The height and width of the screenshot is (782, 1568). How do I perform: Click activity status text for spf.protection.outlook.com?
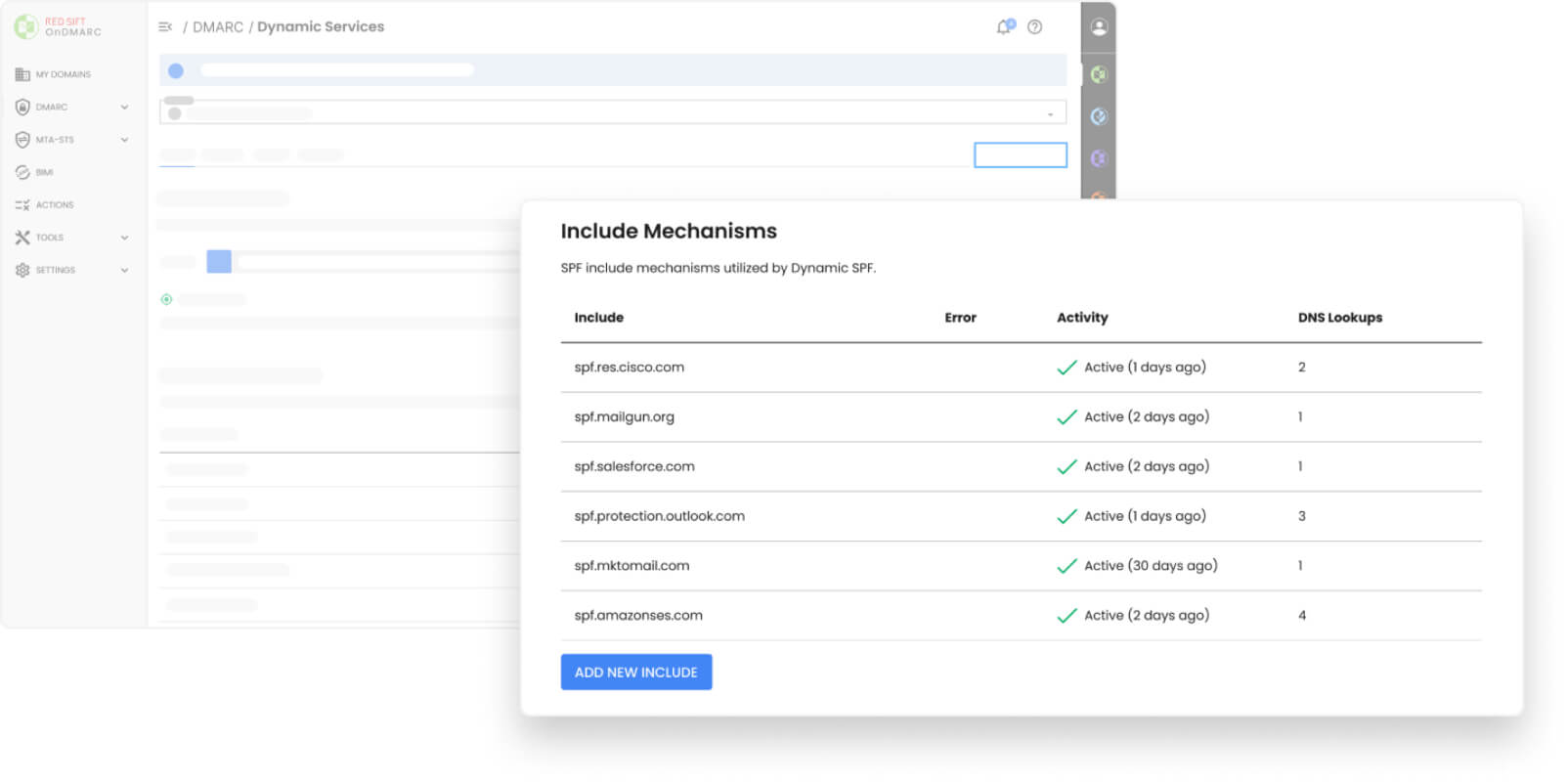point(1145,516)
